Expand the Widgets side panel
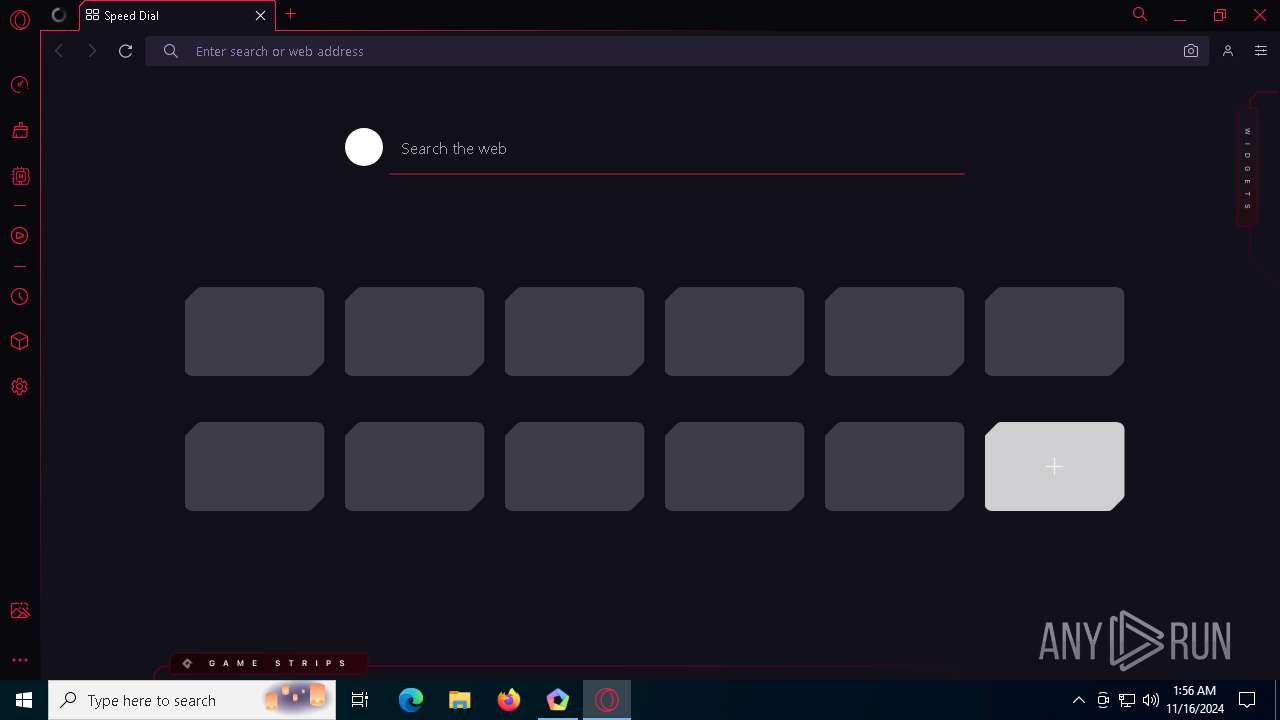The width and height of the screenshot is (1280, 720). coord(1247,167)
